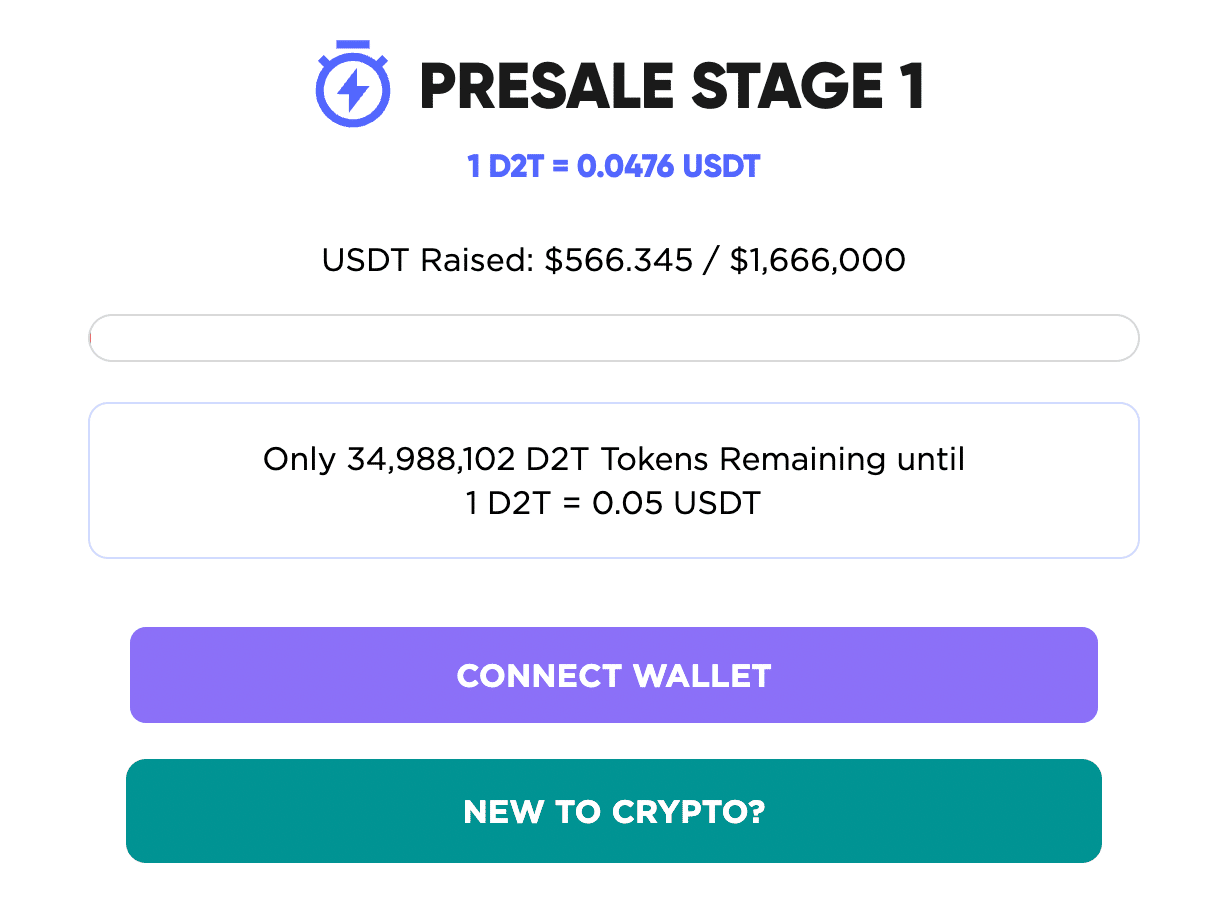Open the New to Crypto? button
This screenshot has height=900, width=1222.
[614, 811]
